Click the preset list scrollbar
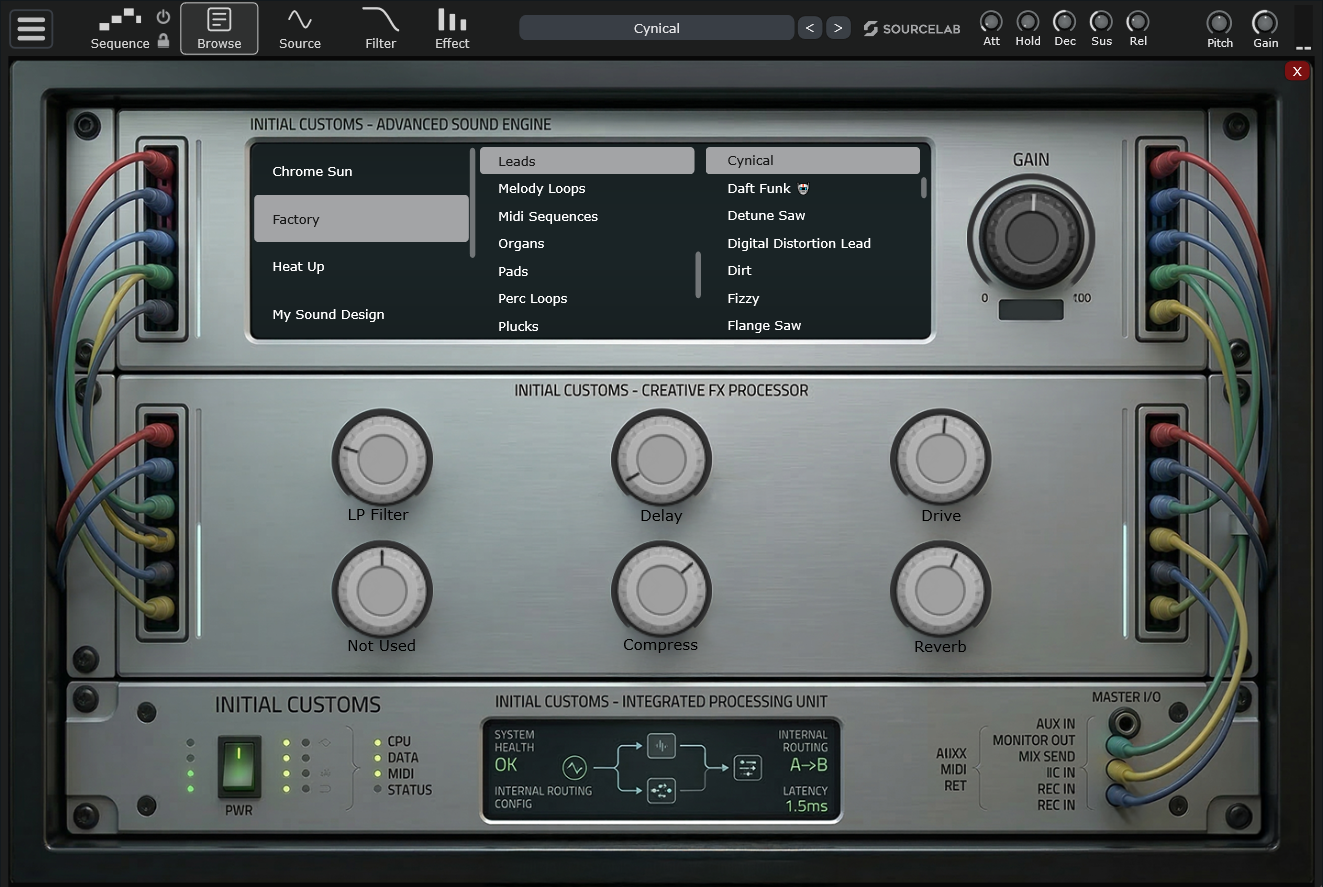Viewport: 1323px width, 887px height. [x=923, y=188]
